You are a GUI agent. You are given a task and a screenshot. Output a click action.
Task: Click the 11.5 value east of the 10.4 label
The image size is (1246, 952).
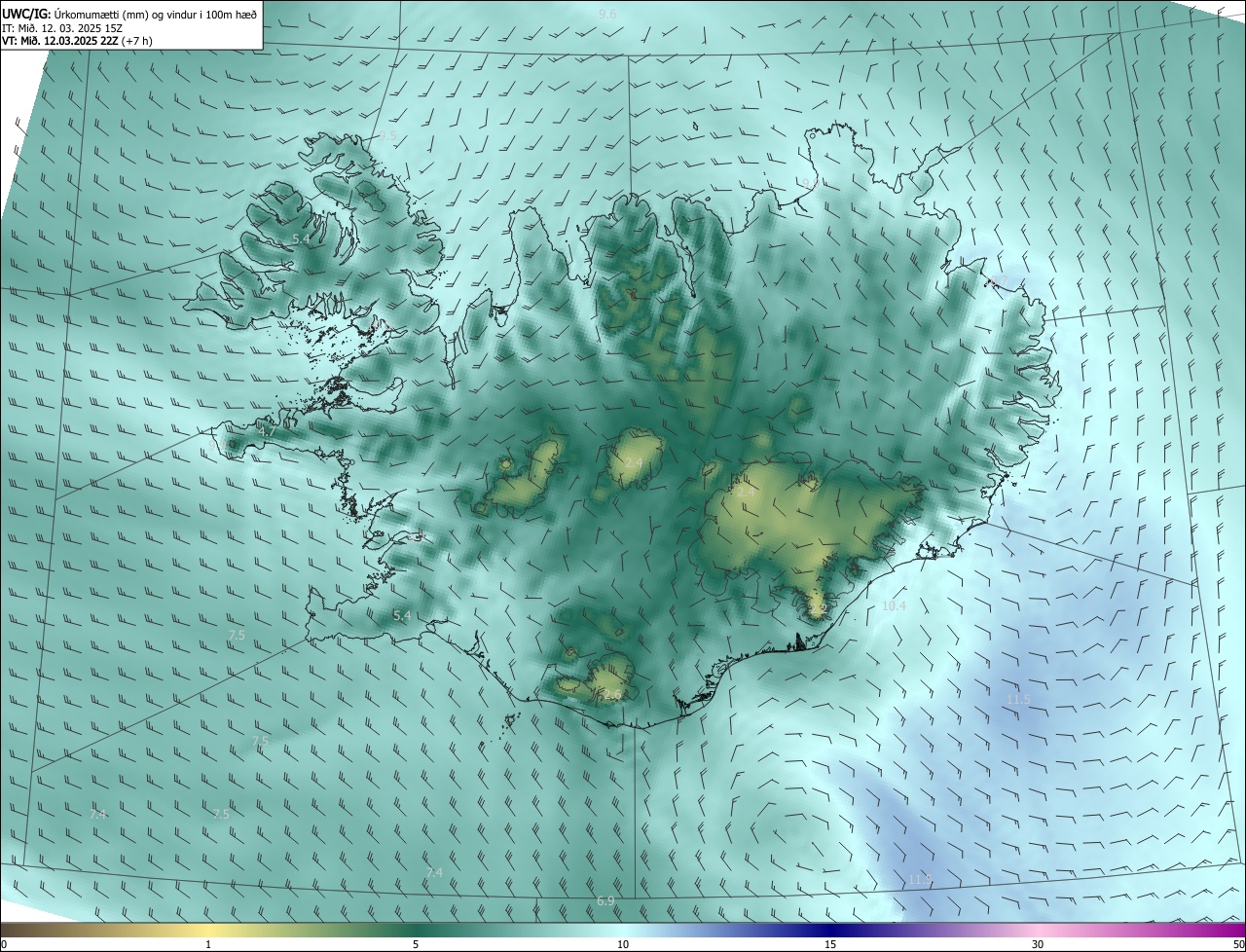(x=1018, y=699)
